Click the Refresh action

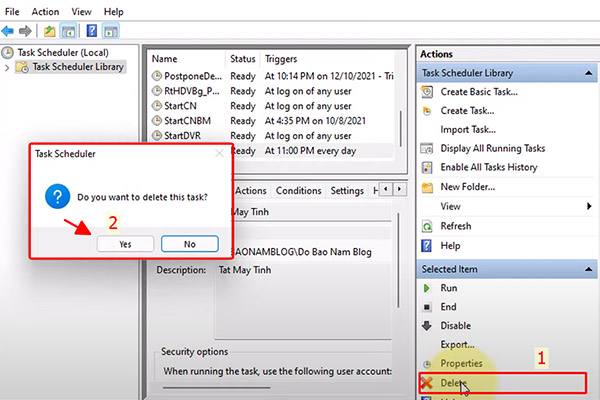pyautogui.click(x=456, y=226)
